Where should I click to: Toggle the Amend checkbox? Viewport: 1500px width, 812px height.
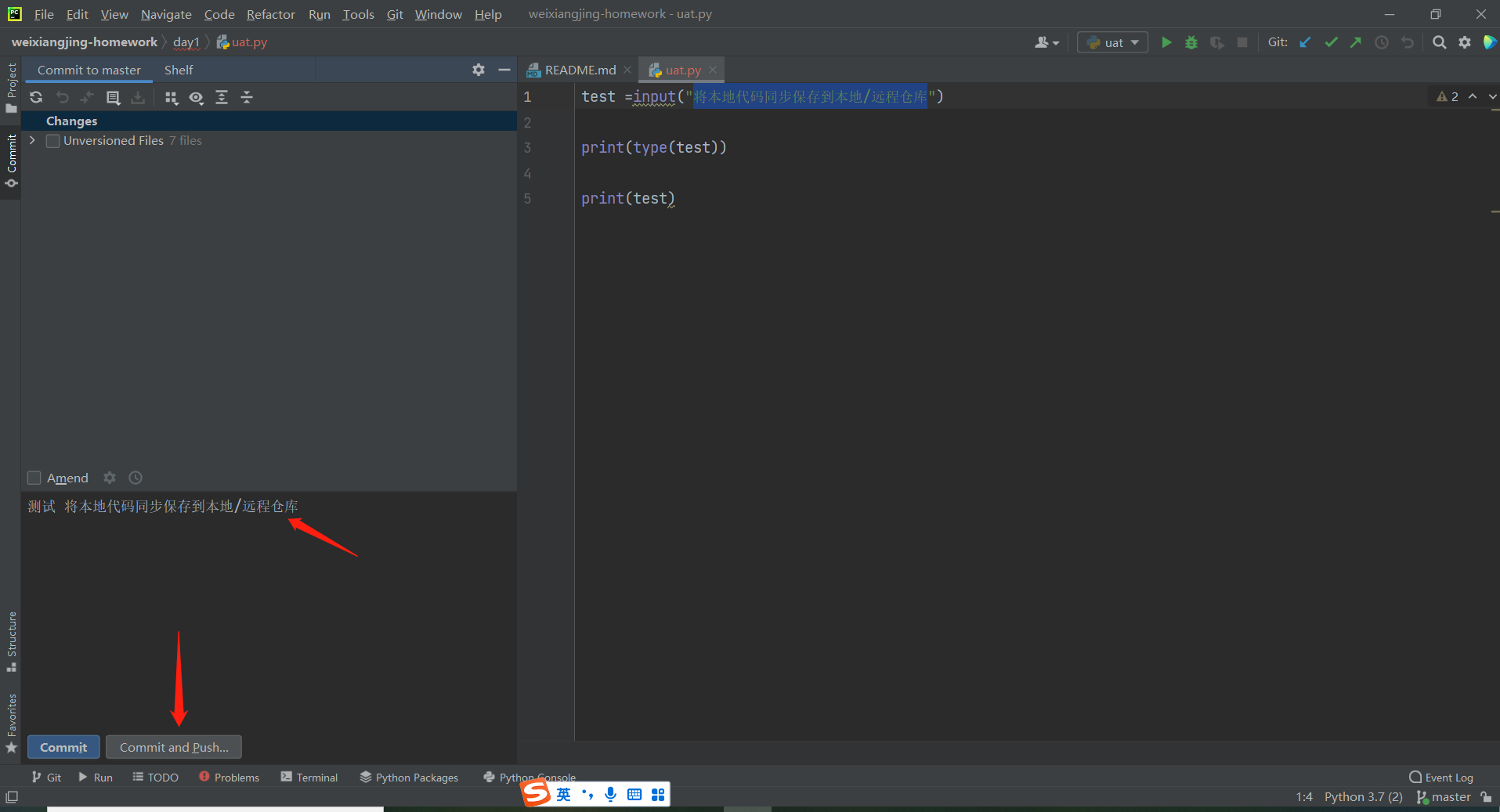[34, 478]
